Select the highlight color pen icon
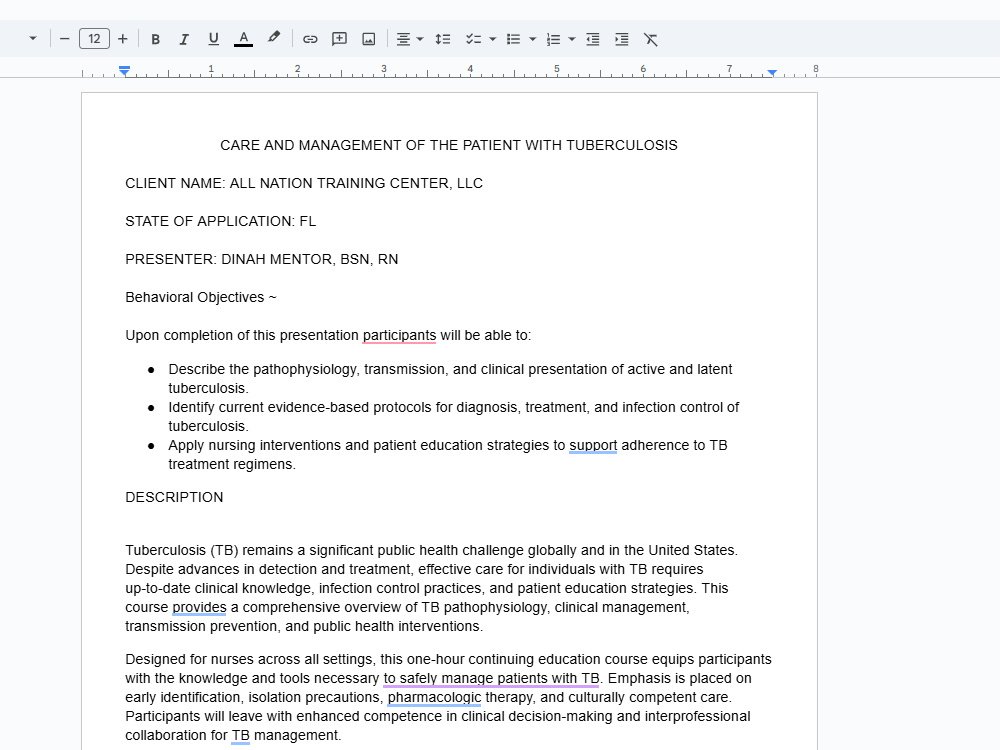Screen dimensions: 1000x750 (x=274, y=38)
